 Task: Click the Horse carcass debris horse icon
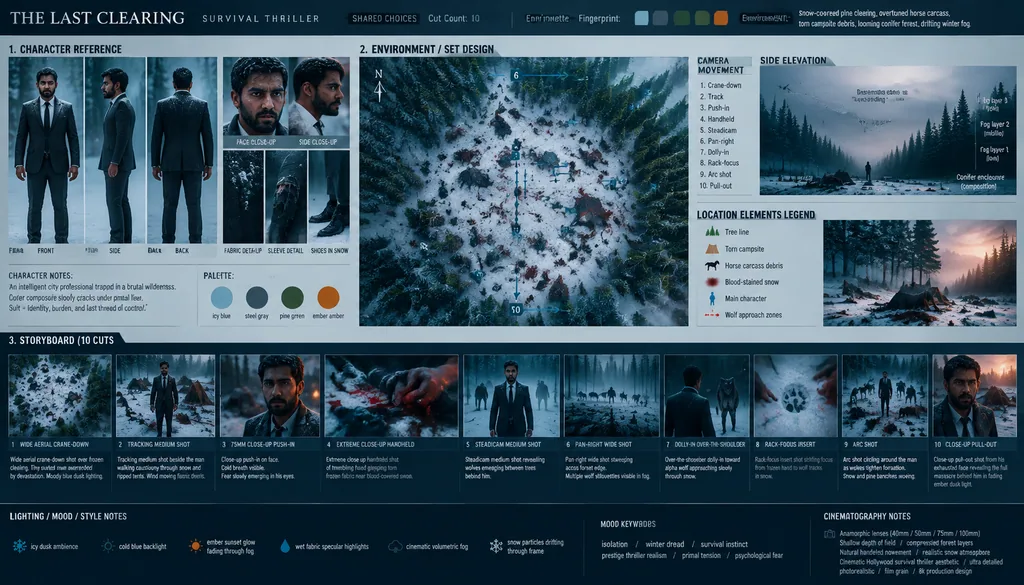click(x=712, y=266)
